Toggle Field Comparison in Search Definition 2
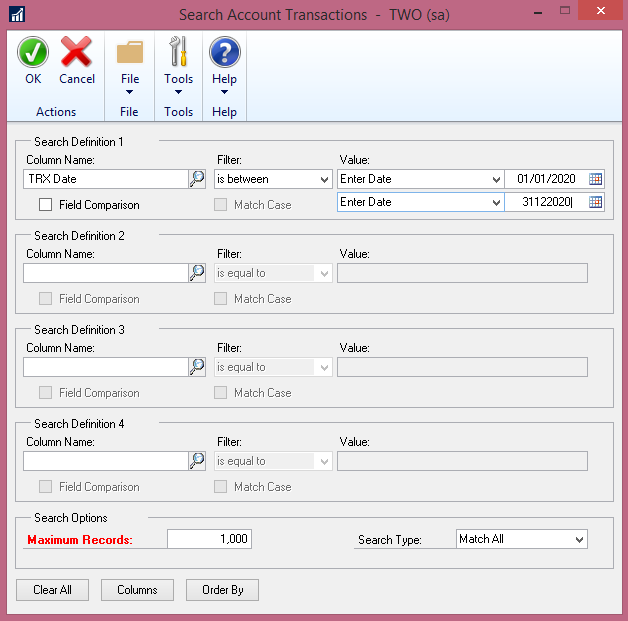The image size is (628, 621). click(45, 299)
